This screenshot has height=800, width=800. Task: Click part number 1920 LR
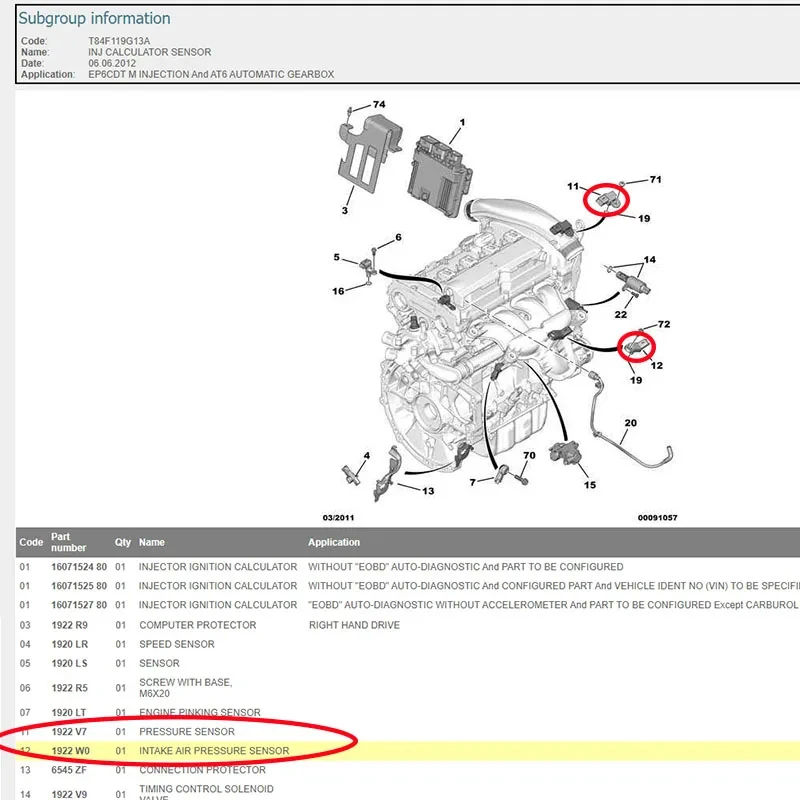pyautogui.click(x=69, y=644)
